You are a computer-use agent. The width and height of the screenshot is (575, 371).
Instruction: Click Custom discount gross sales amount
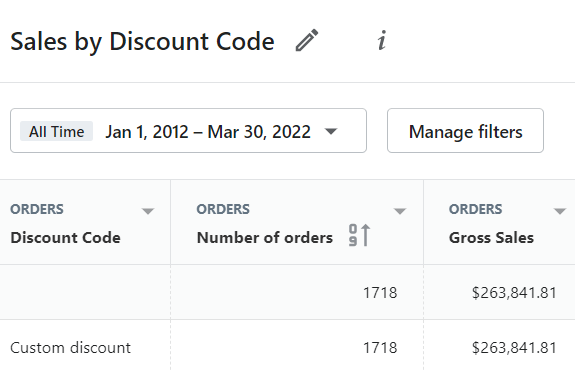click(514, 348)
